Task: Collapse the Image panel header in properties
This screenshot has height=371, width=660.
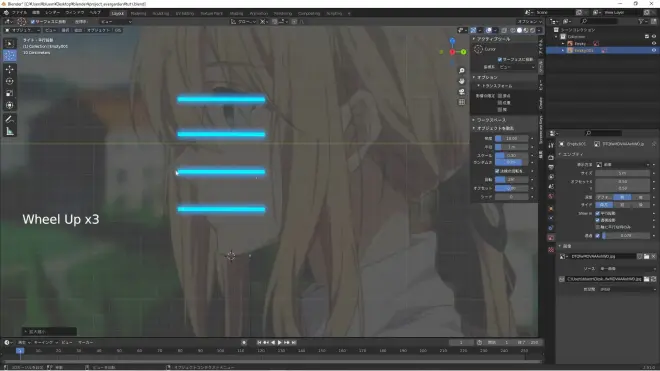Action: (607, 246)
